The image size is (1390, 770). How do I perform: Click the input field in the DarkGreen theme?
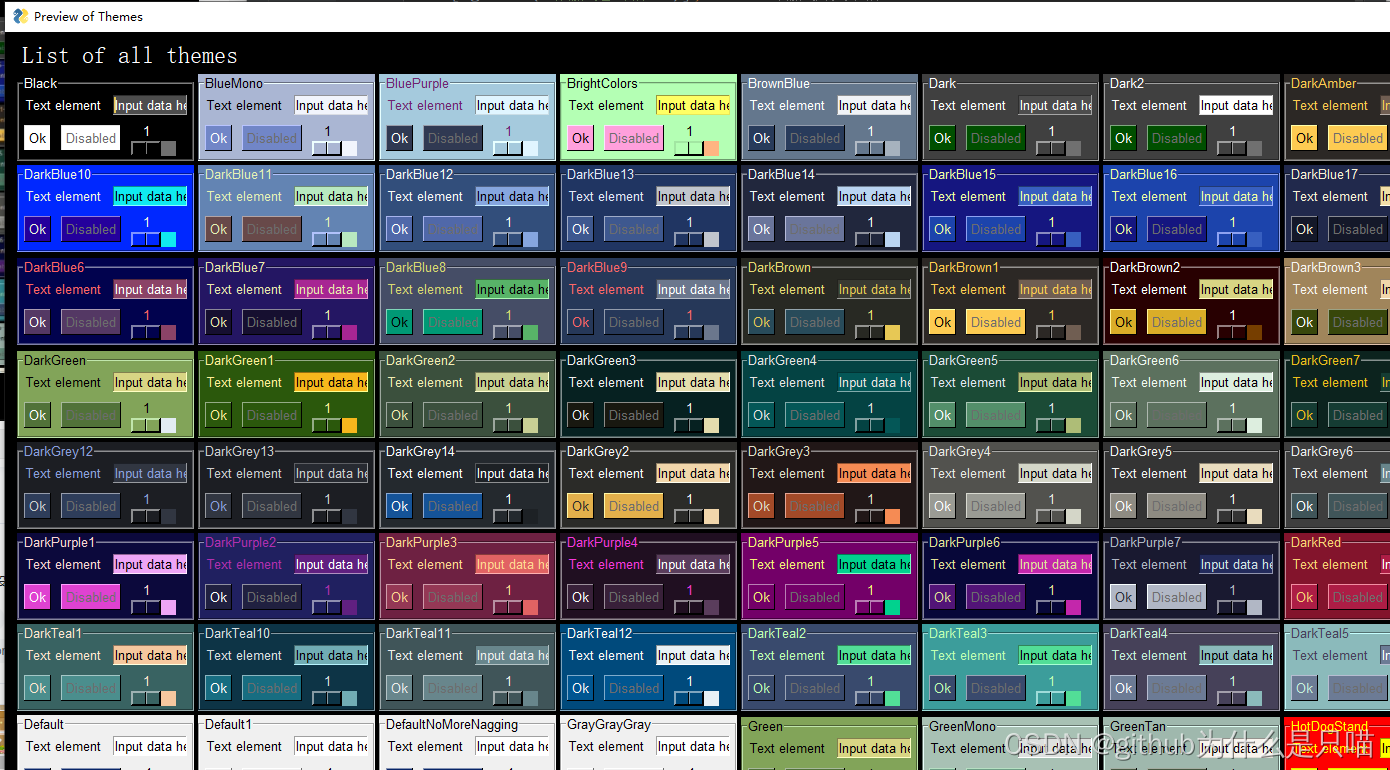coord(150,382)
